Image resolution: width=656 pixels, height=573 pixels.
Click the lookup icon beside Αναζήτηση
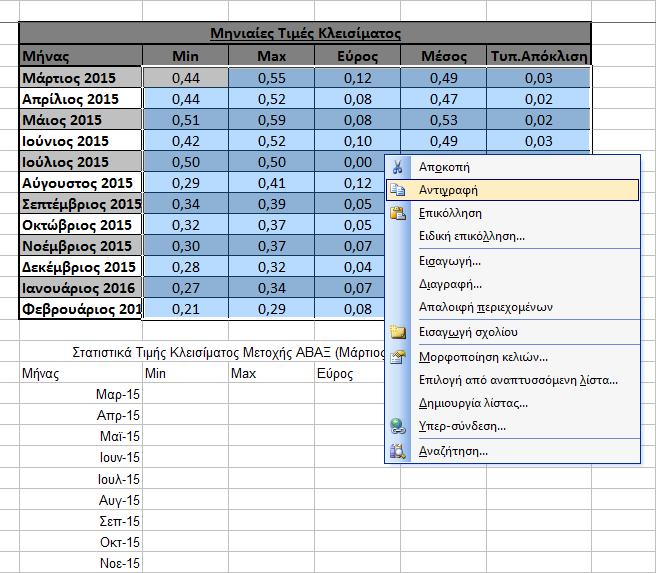(x=398, y=451)
